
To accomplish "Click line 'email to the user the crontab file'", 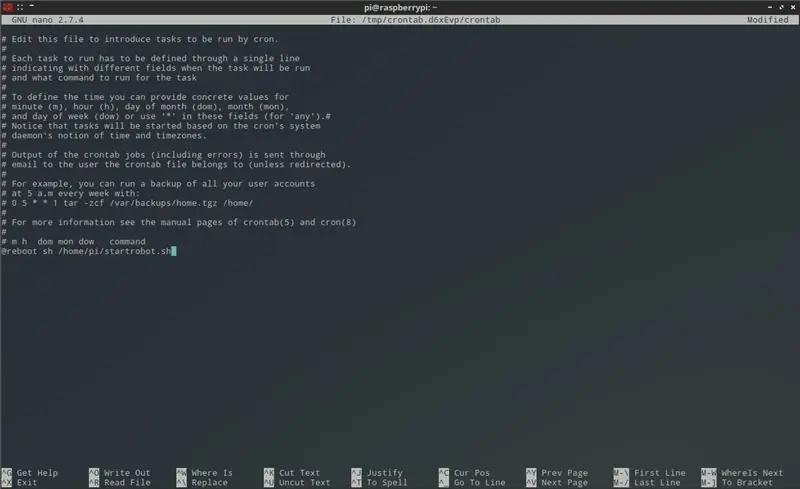I will (x=177, y=164).
